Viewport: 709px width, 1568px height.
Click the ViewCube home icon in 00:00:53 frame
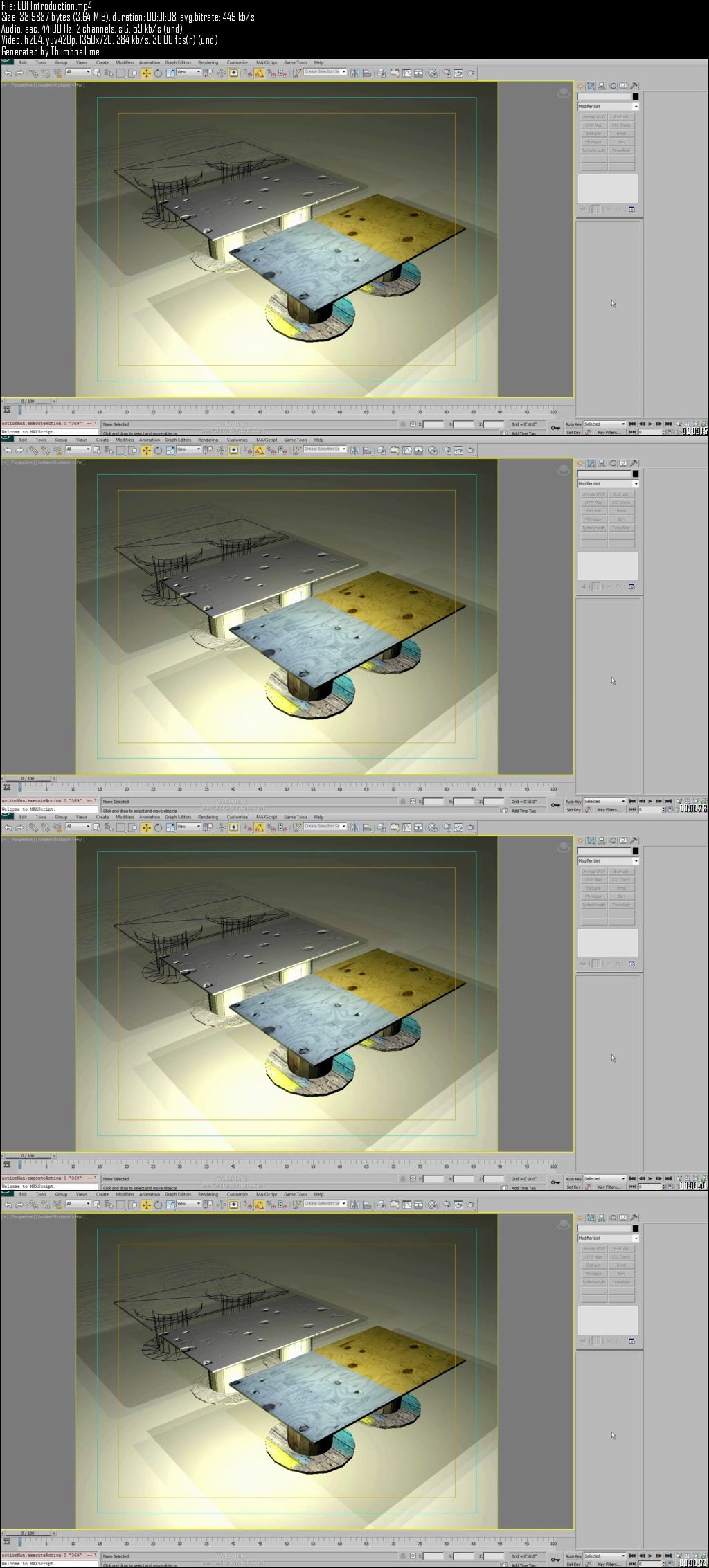[564, 1223]
